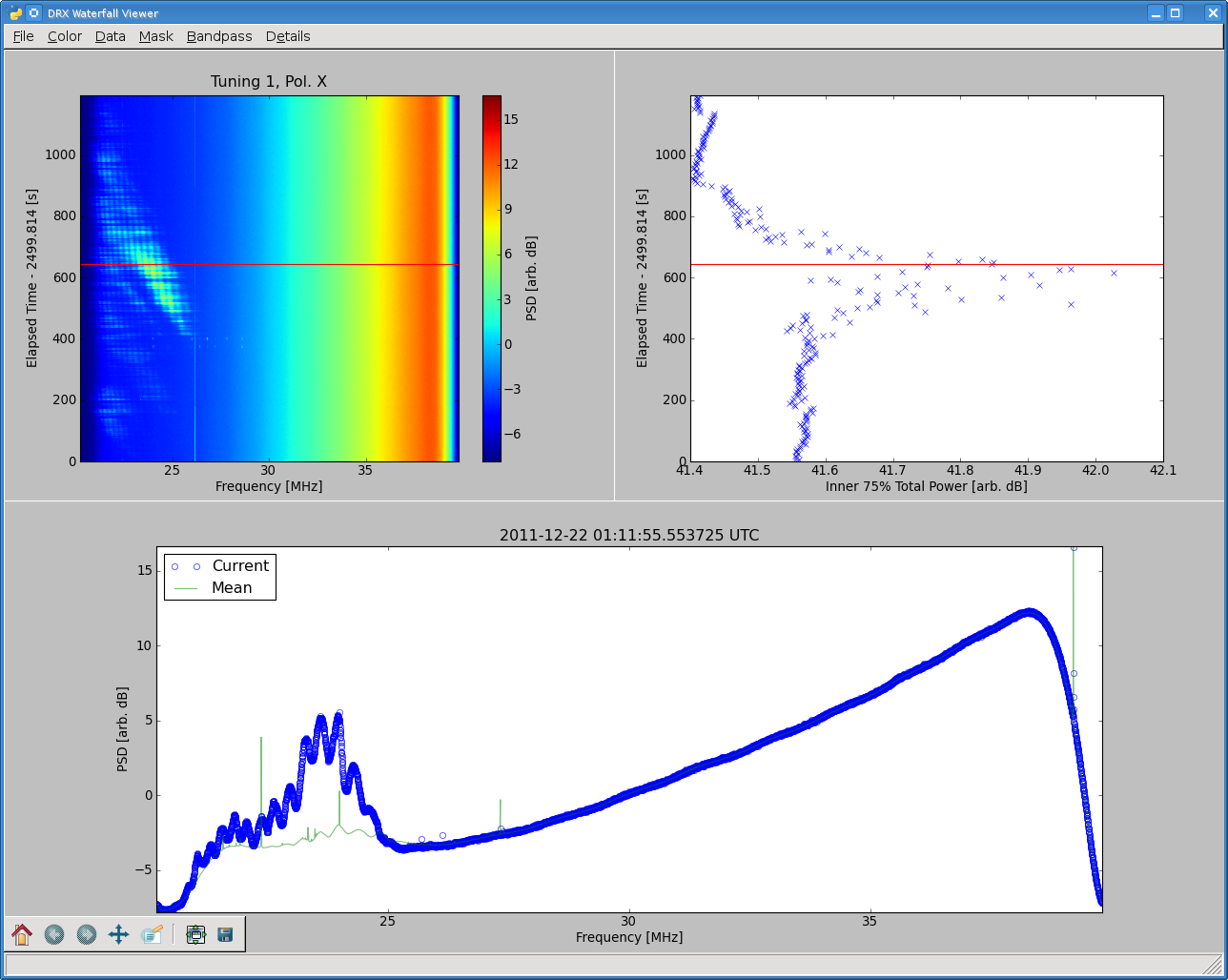Go forward to next view
Screen dimensions: 1228x980
(x=87, y=934)
